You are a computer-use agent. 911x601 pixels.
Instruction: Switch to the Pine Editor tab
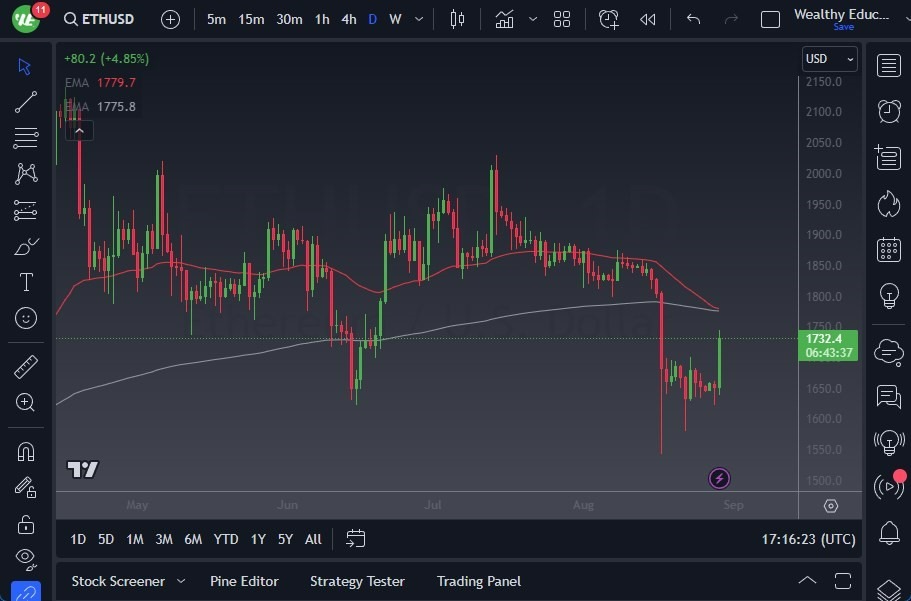point(244,581)
